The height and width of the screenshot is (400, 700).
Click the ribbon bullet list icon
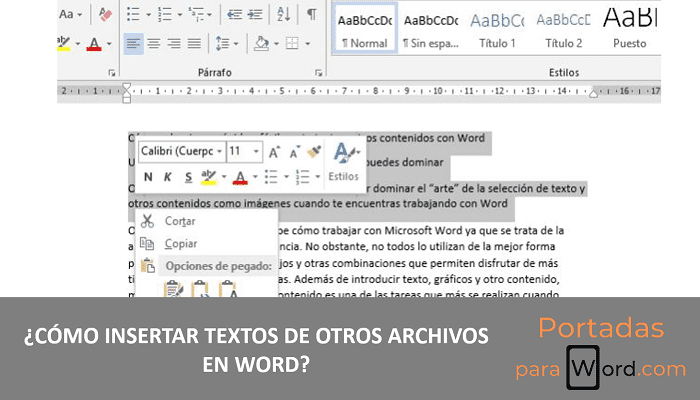pos(133,14)
